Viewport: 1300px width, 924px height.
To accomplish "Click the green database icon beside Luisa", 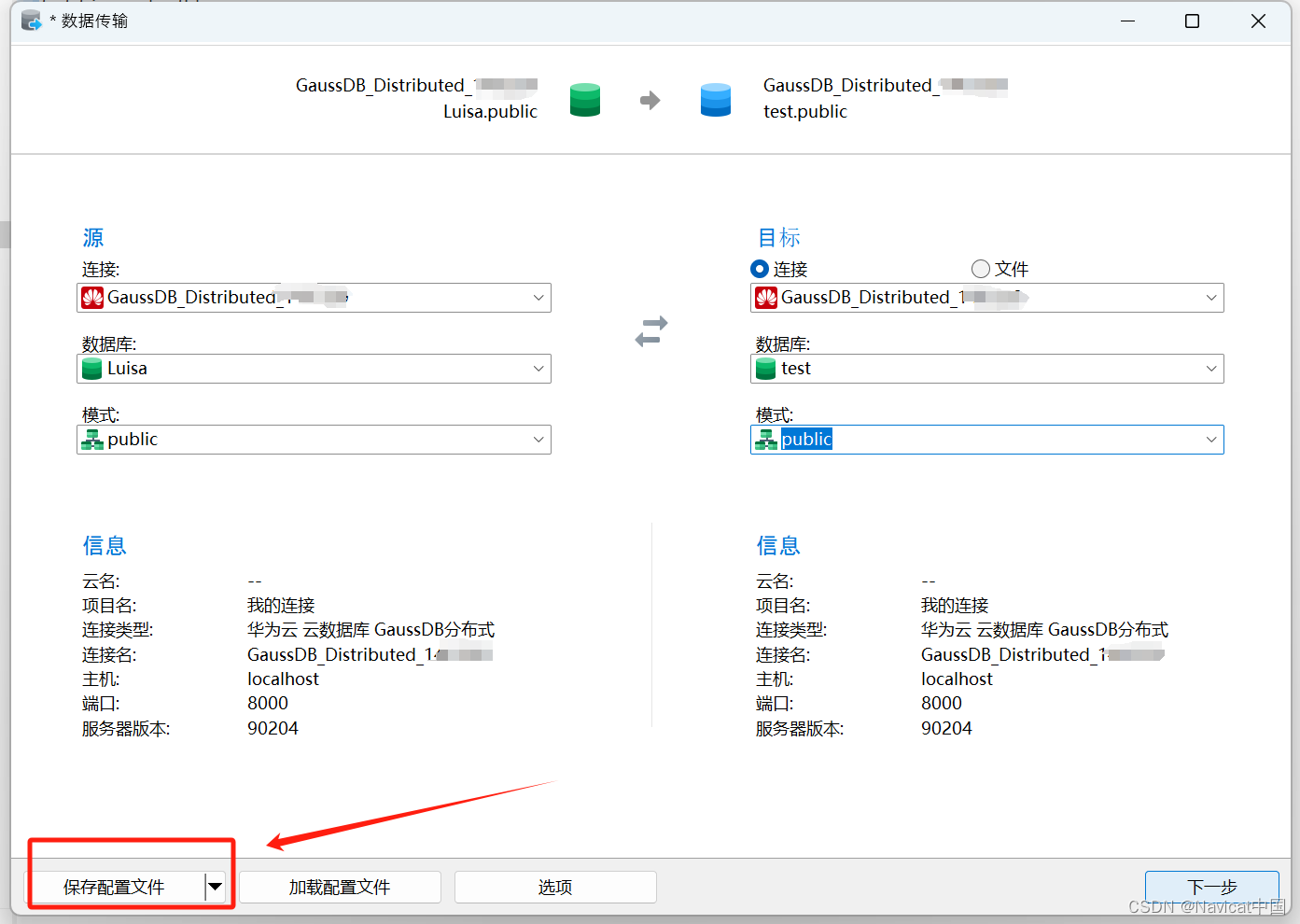I will click(92, 369).
